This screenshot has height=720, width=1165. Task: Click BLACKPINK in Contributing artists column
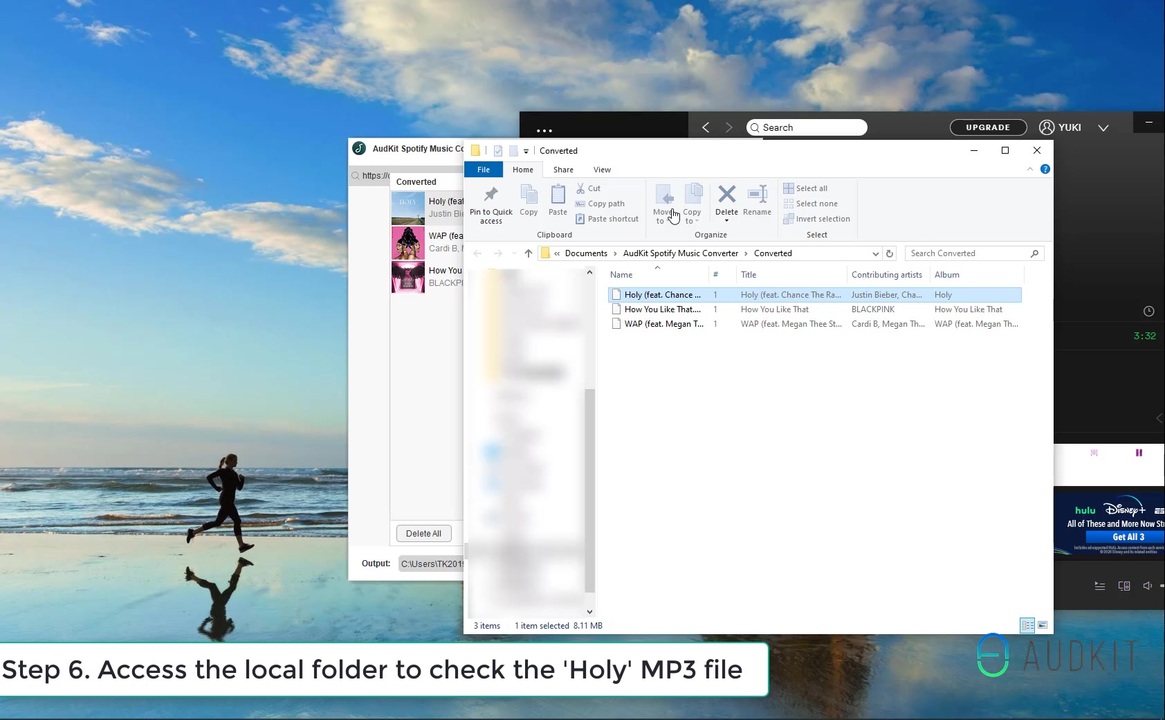click(x=872, y=310)
